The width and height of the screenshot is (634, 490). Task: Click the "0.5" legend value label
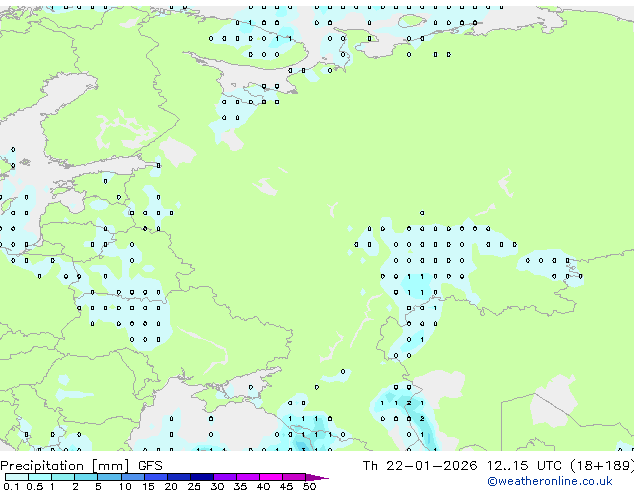tap(34, 486)
